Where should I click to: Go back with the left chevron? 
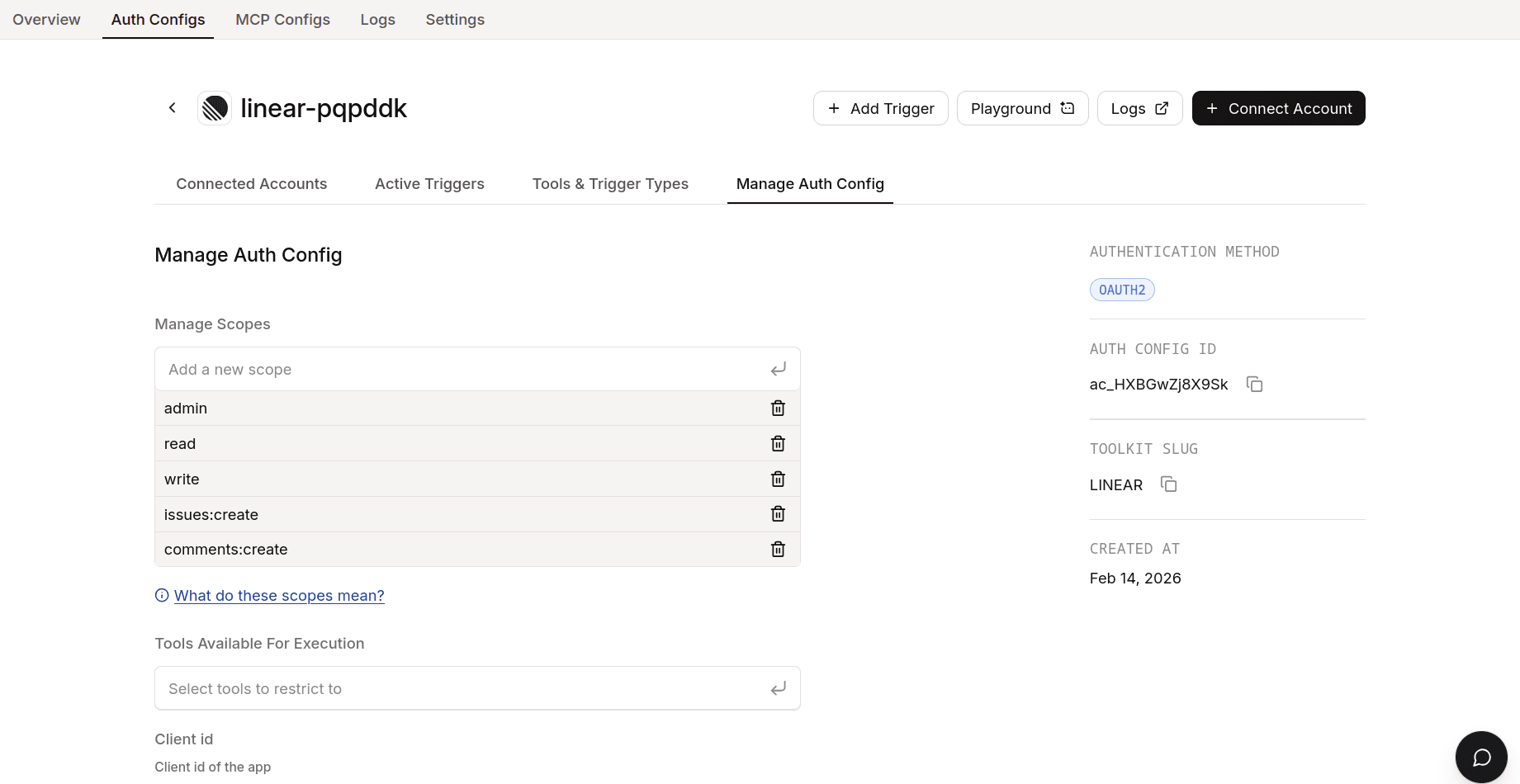tap(173, 108)
